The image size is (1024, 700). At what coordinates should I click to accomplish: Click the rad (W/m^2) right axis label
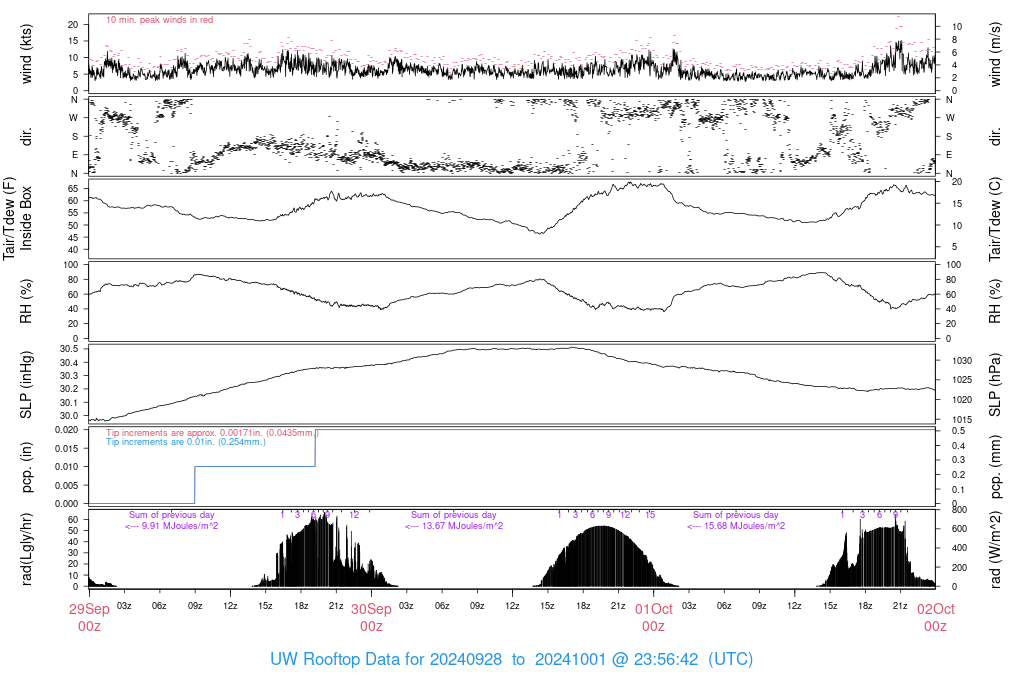click(995, 549)
